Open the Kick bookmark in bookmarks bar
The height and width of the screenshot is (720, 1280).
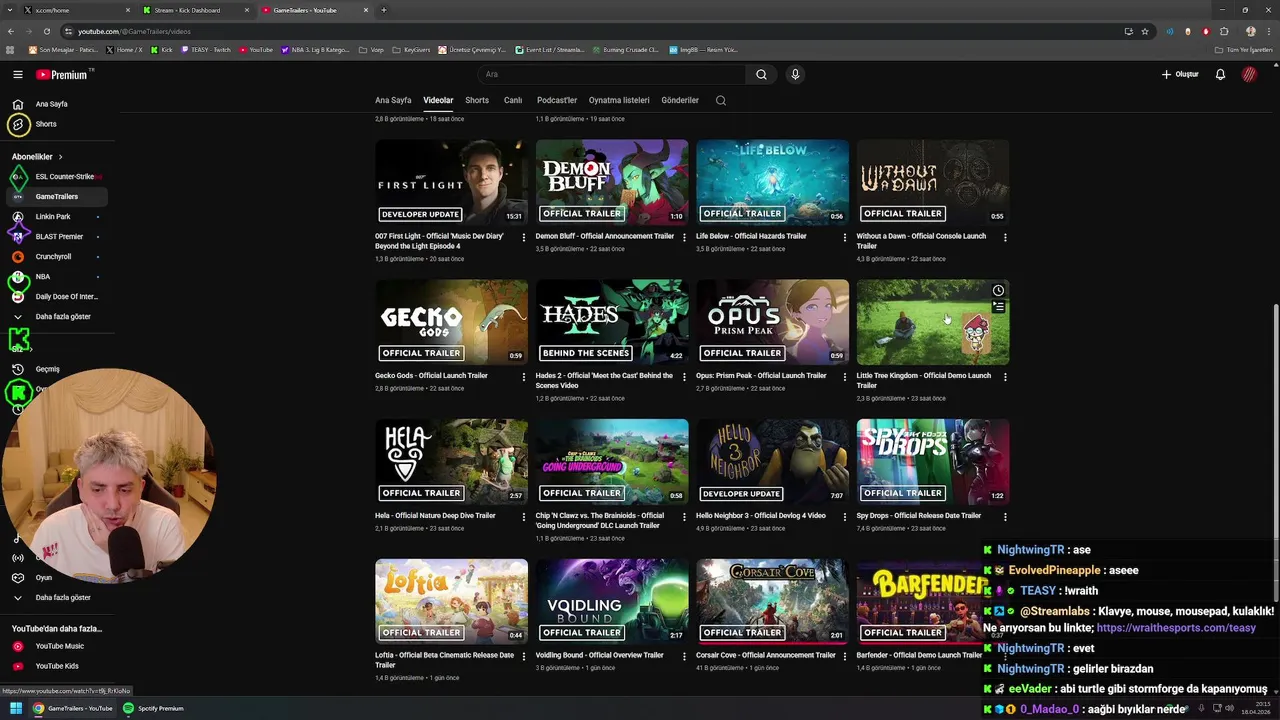pyautogui.click(x=162, y=49)
